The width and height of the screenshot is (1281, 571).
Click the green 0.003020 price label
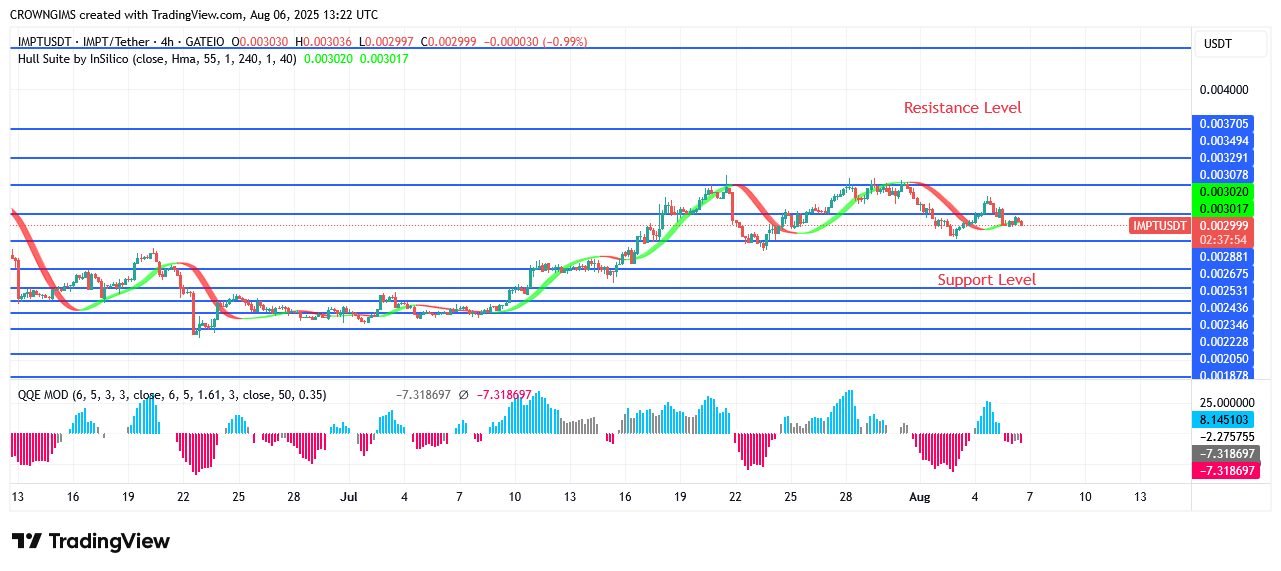[1224, 191]
